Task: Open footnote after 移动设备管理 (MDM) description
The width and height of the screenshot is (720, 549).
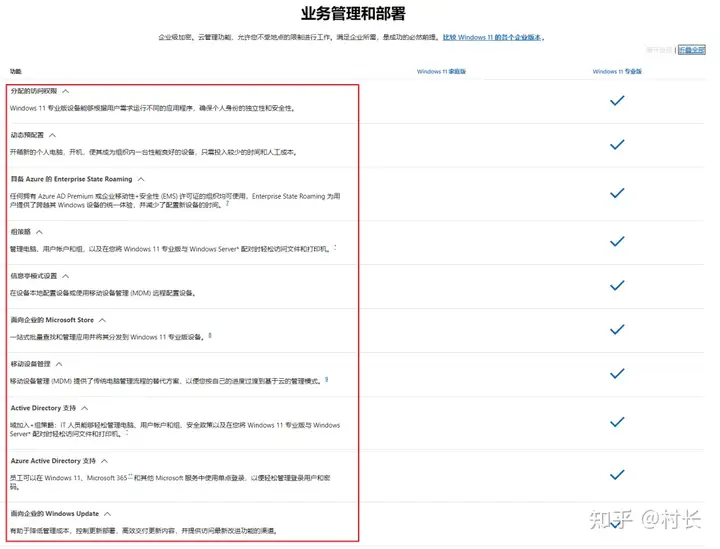Action: click(326, 380)
